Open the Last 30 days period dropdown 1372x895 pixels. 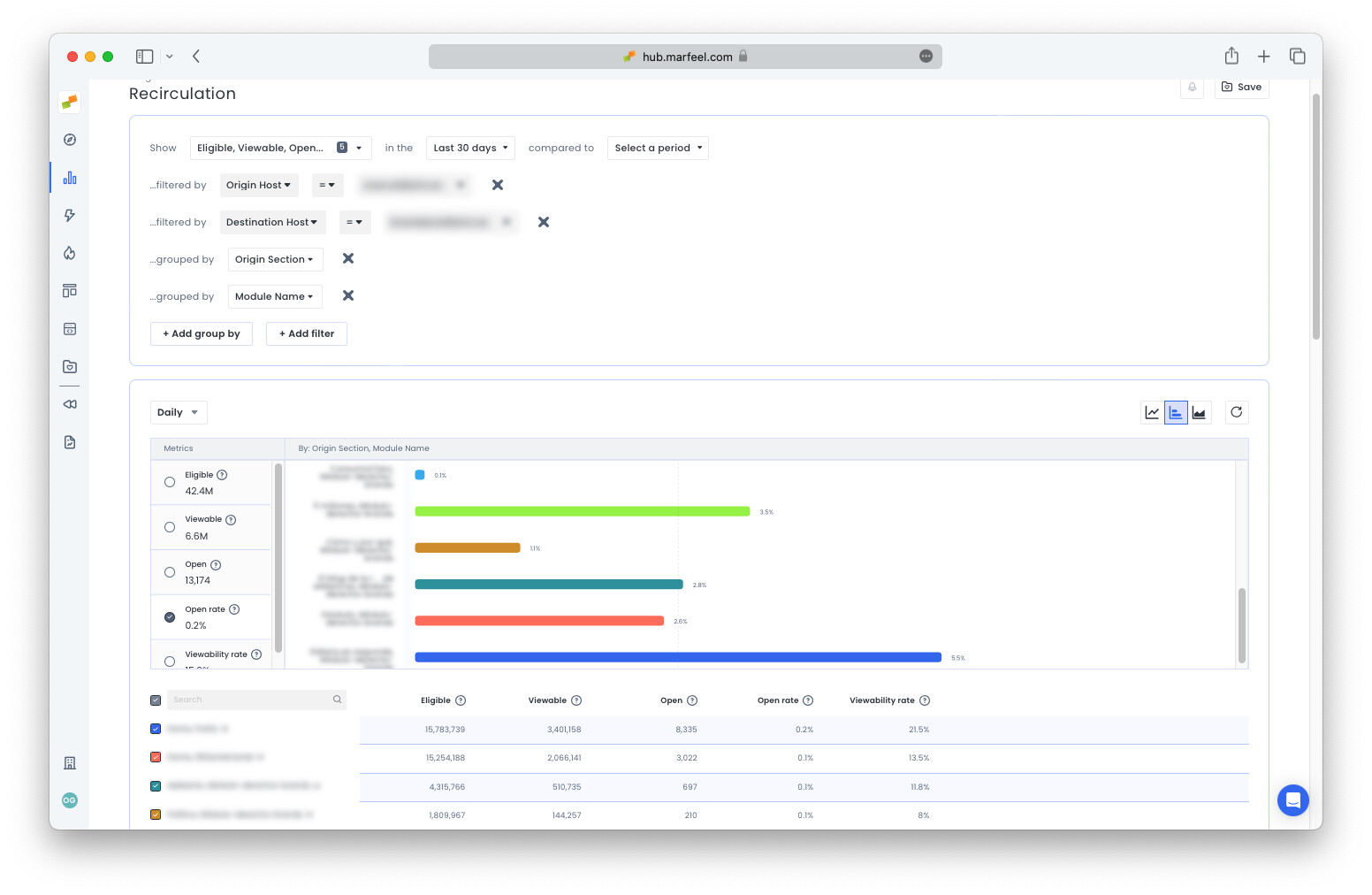tap(470, 148)
